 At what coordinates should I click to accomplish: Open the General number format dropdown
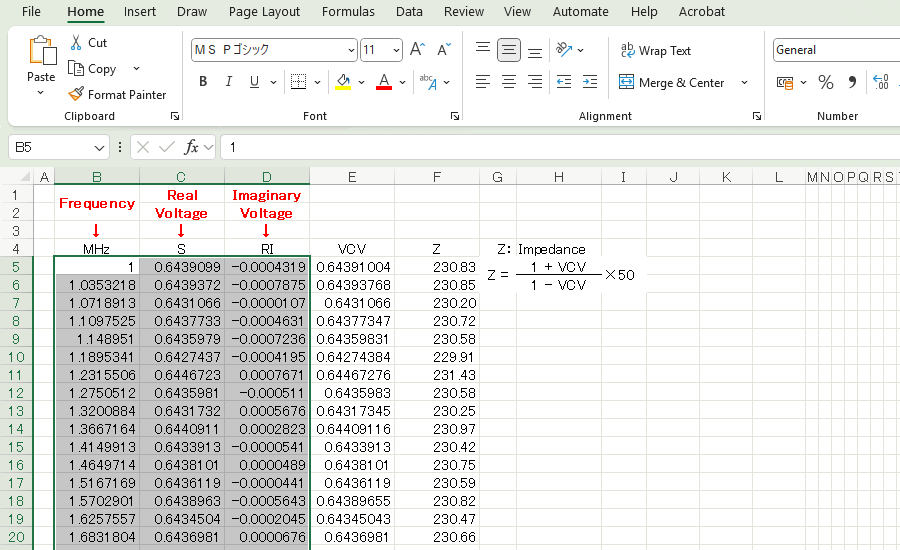coord(836,50)
